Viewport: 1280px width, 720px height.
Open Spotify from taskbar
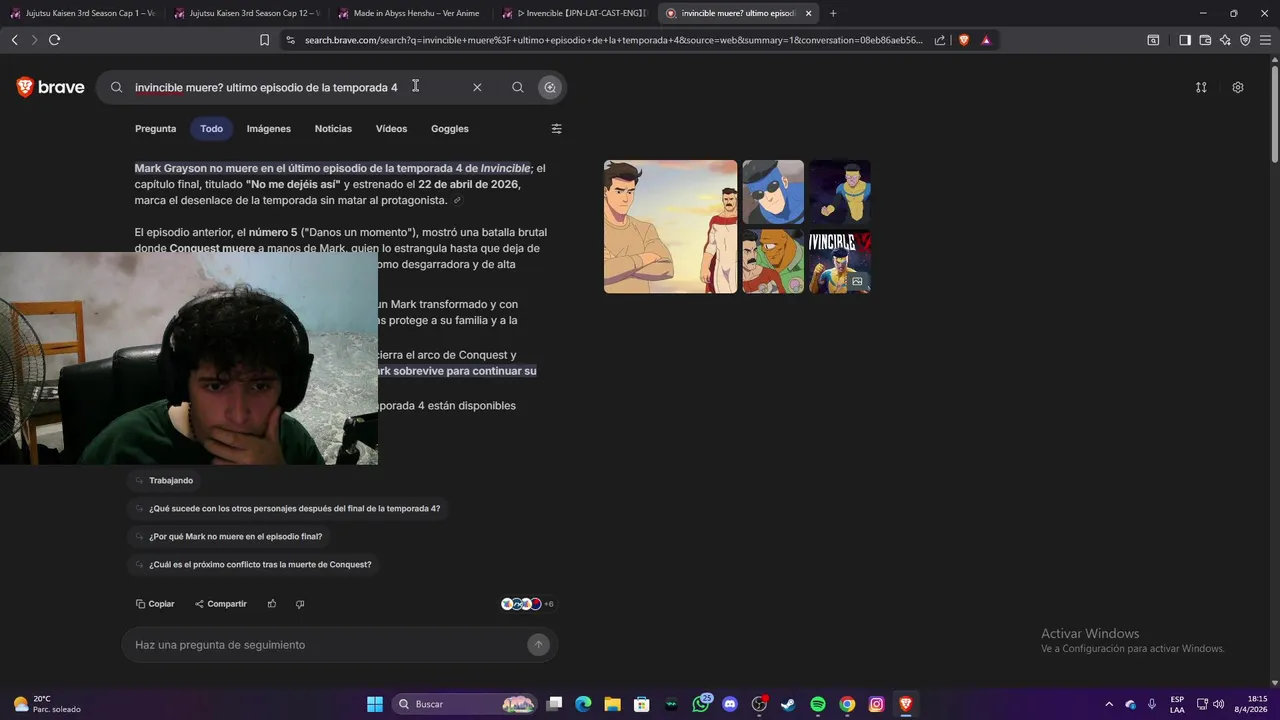click(818, 704)
